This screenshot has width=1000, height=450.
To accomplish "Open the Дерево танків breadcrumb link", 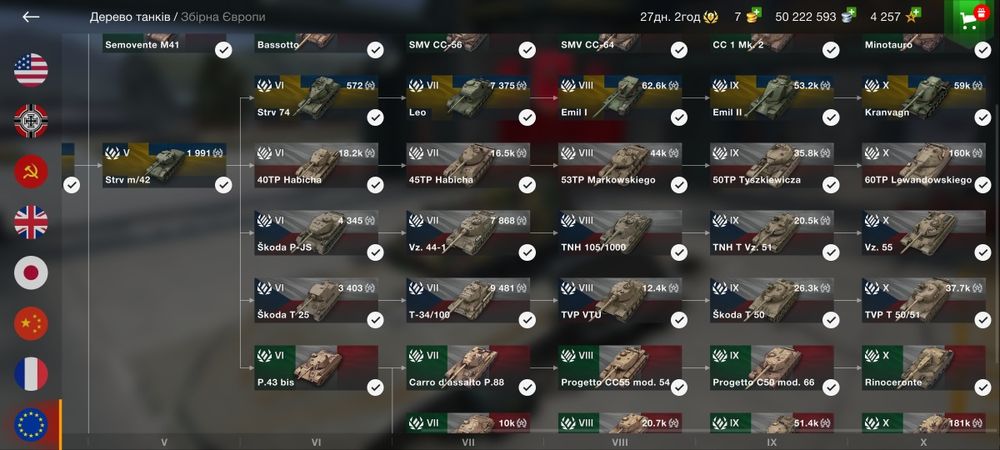I will click(130, 17).
